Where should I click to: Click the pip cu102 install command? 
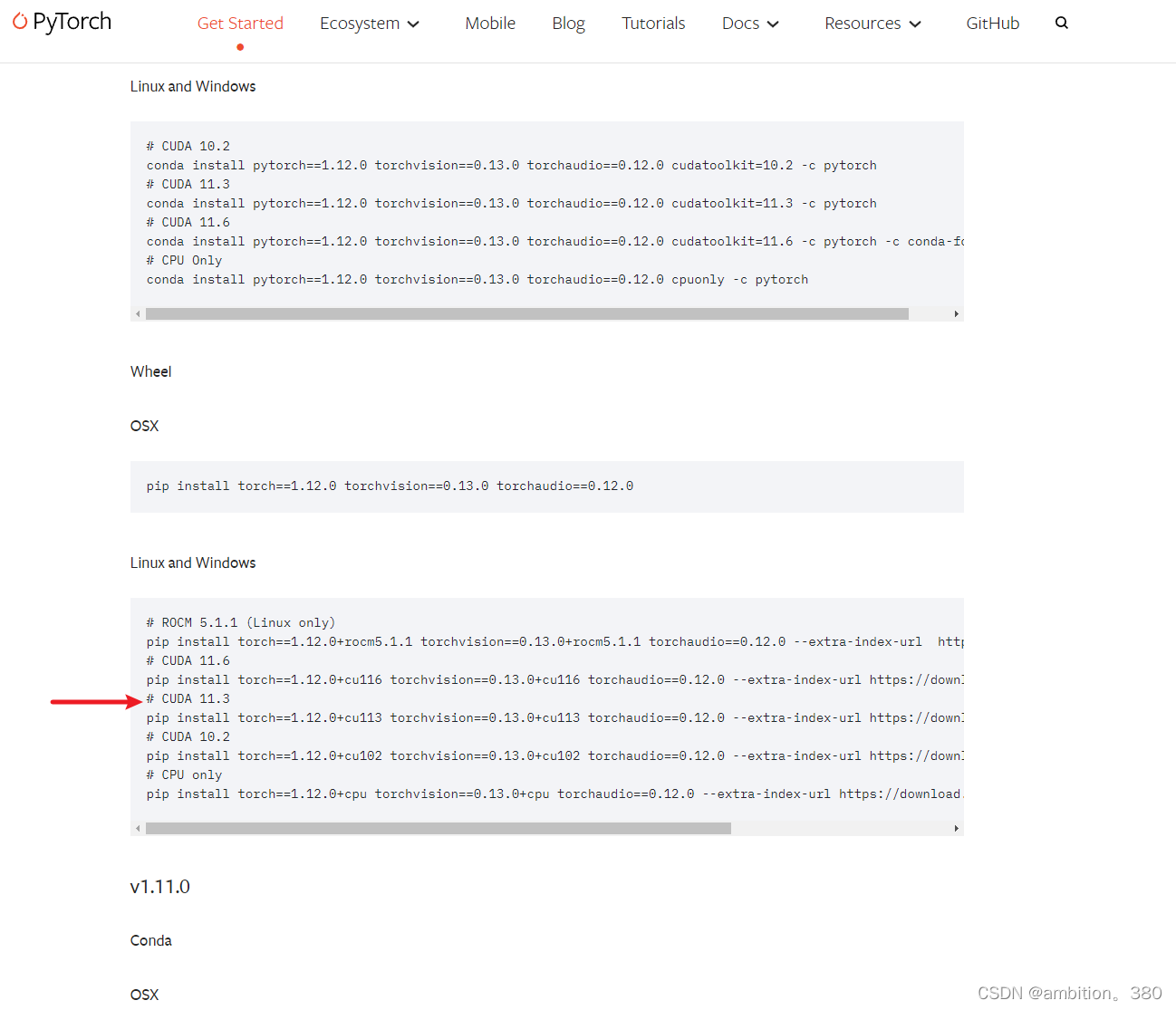click(554, 755)
